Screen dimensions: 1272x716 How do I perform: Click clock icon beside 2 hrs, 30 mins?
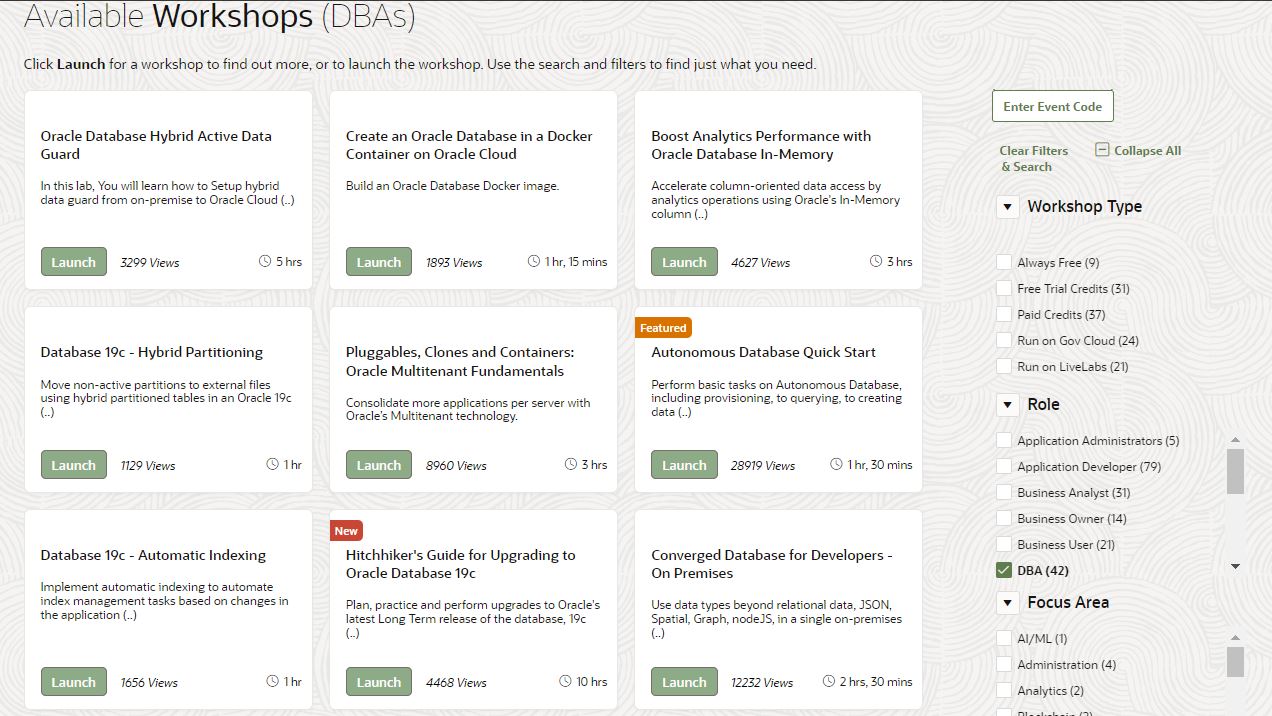(829, 682)
